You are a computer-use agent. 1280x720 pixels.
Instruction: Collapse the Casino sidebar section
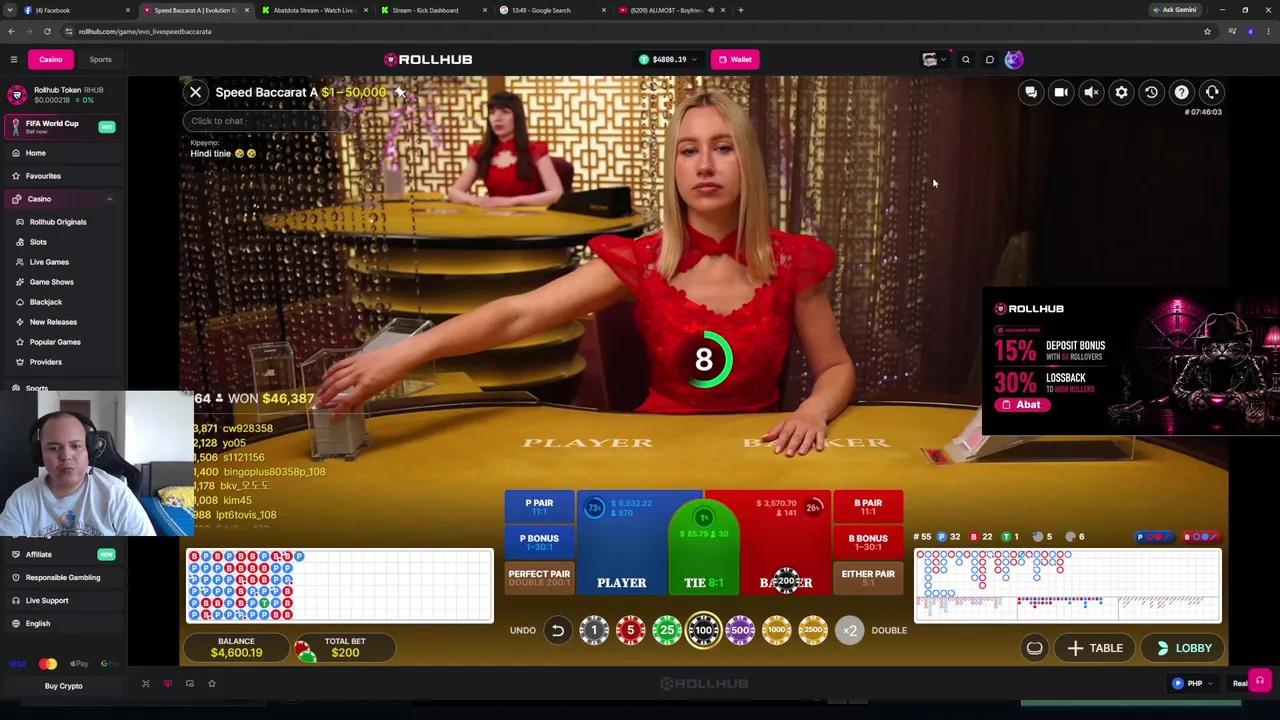click(109, 199)
